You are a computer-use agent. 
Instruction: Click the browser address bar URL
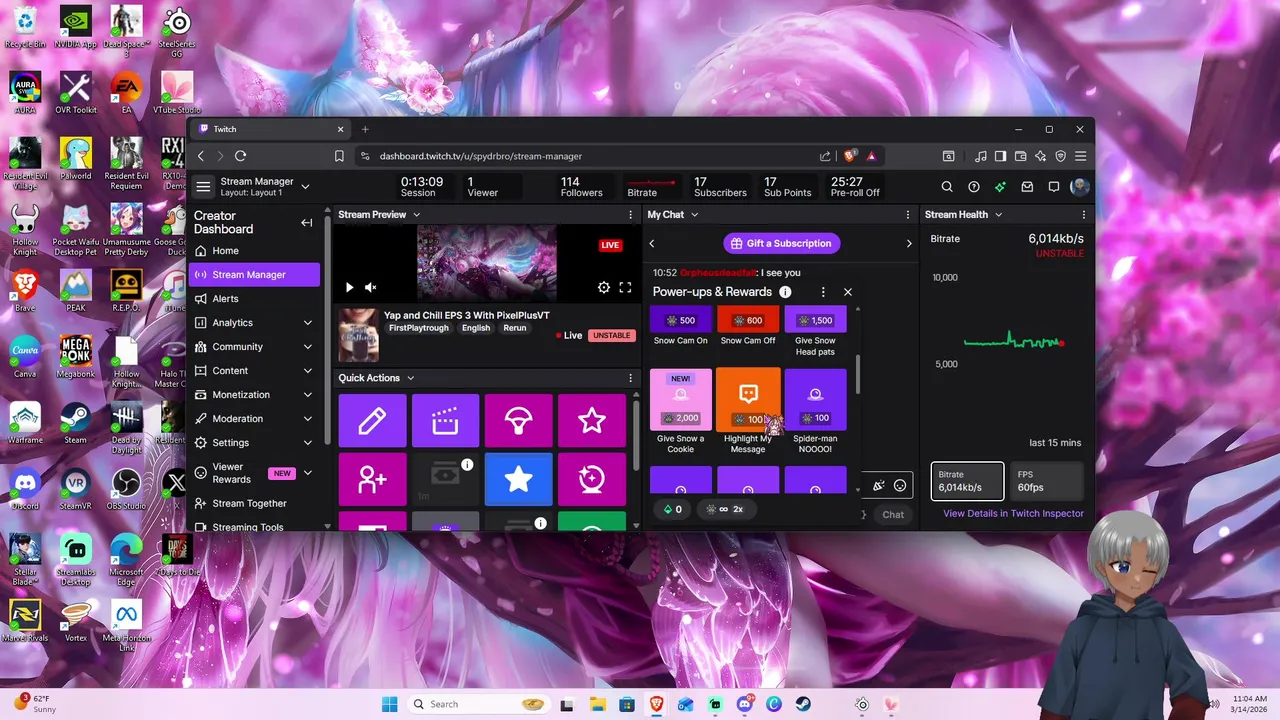click(x=480, y=156)
